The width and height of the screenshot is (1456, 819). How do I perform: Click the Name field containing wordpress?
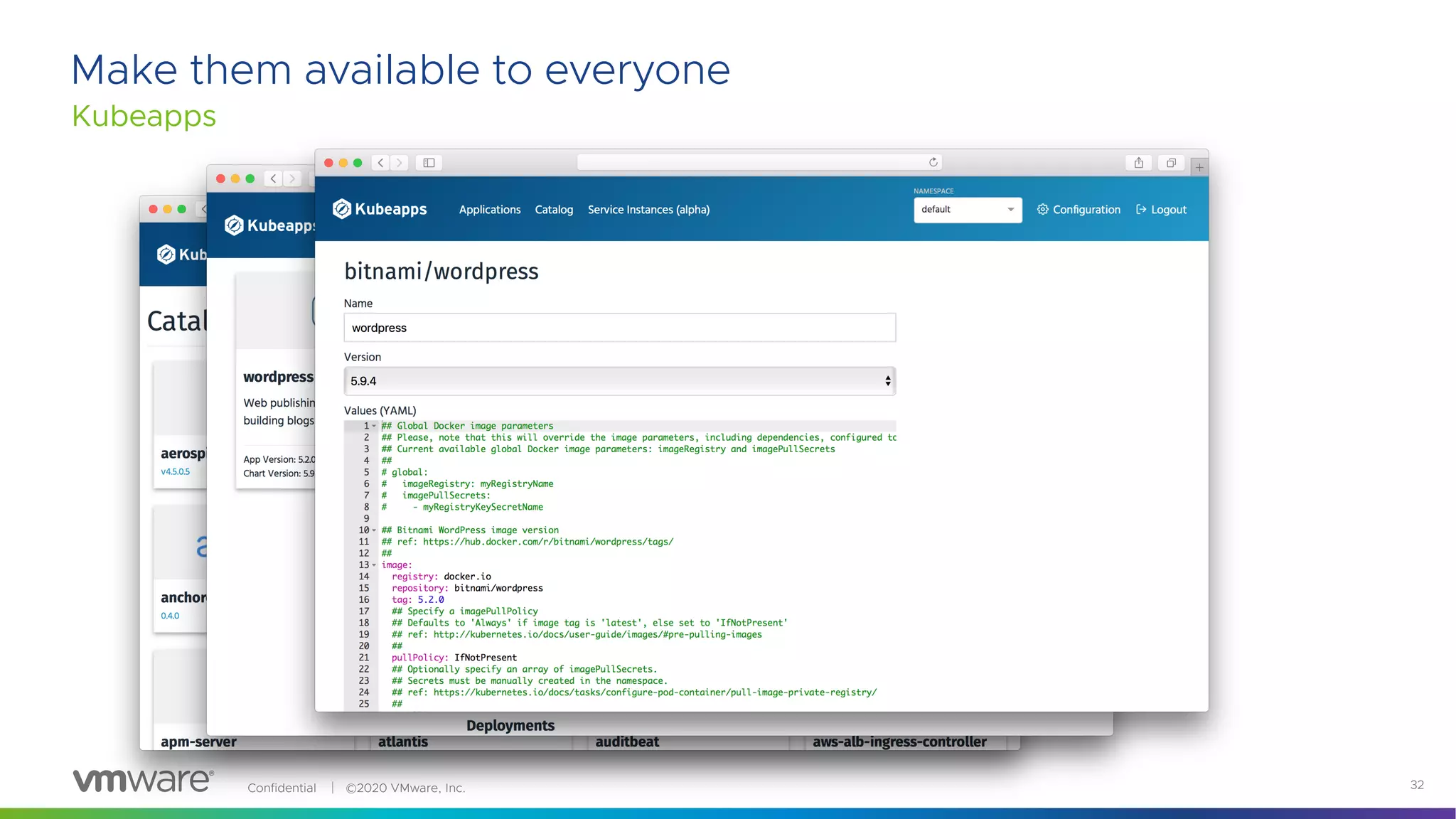point(619,328)
